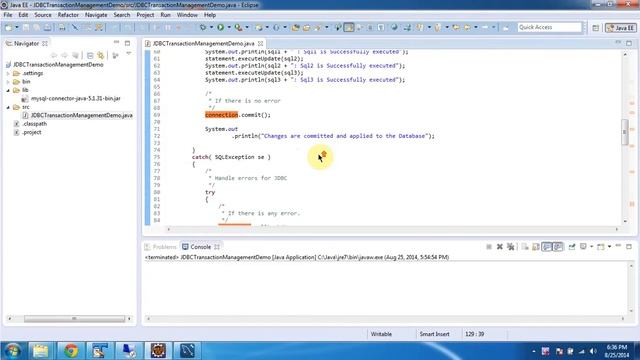Viewport: 640px width, 360px height.
Task: Open Windows Explorer from the taskbar
Action: (41, 351)
